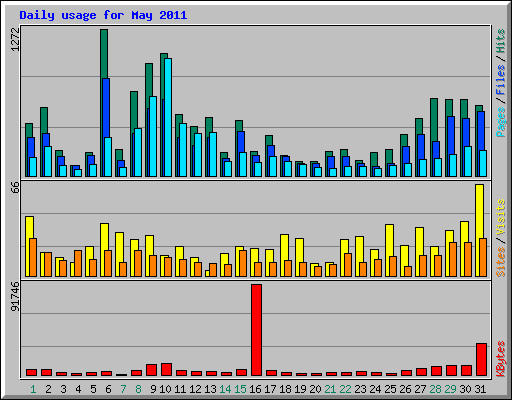512x400 pixels.
Task: Select the green day "28" axis label
Action: [x=435, y=389]
